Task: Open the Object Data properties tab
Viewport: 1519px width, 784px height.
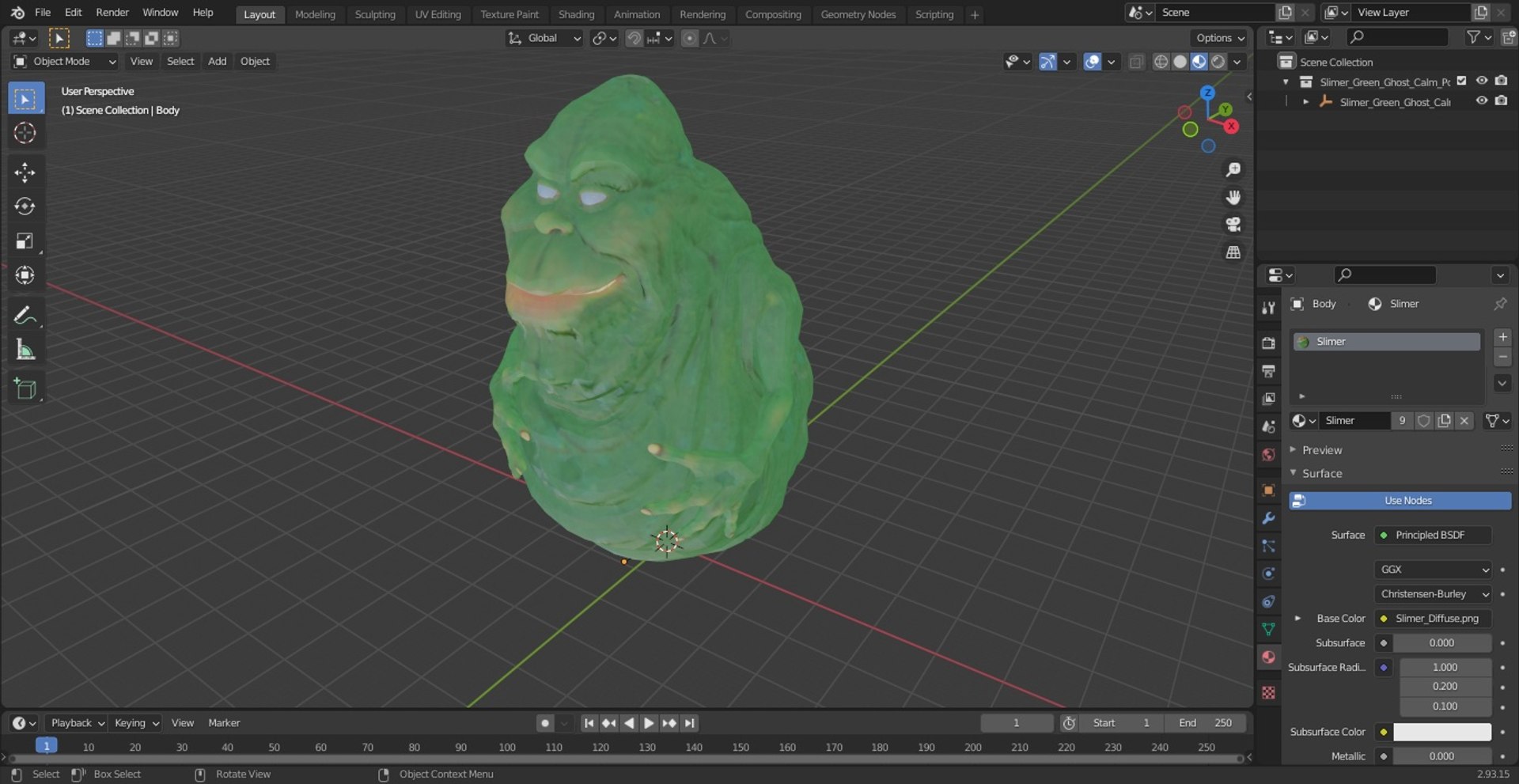Action: (x=1268, y=630)
